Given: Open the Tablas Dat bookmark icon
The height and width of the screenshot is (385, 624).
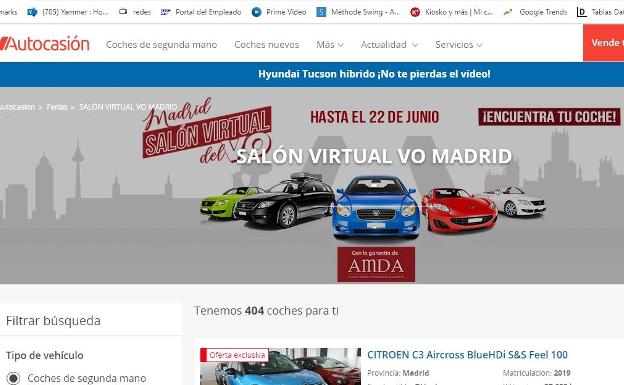Looking at the screenshot, I should (581, 12).
